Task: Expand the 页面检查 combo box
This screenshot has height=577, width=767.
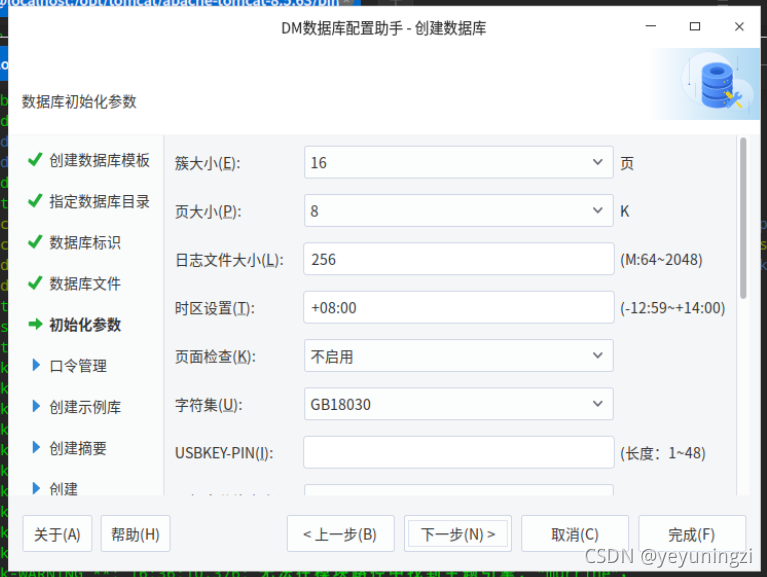Action: [458, 355]
